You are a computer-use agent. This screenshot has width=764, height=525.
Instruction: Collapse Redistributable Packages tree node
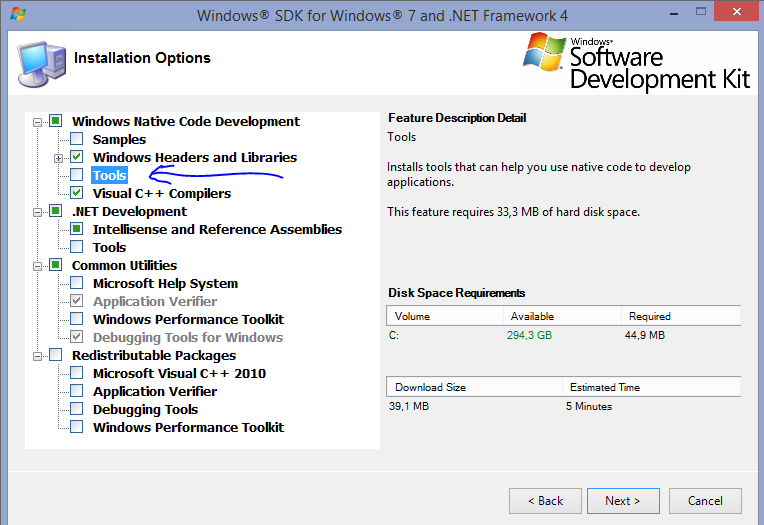click(x=38, y=356)
